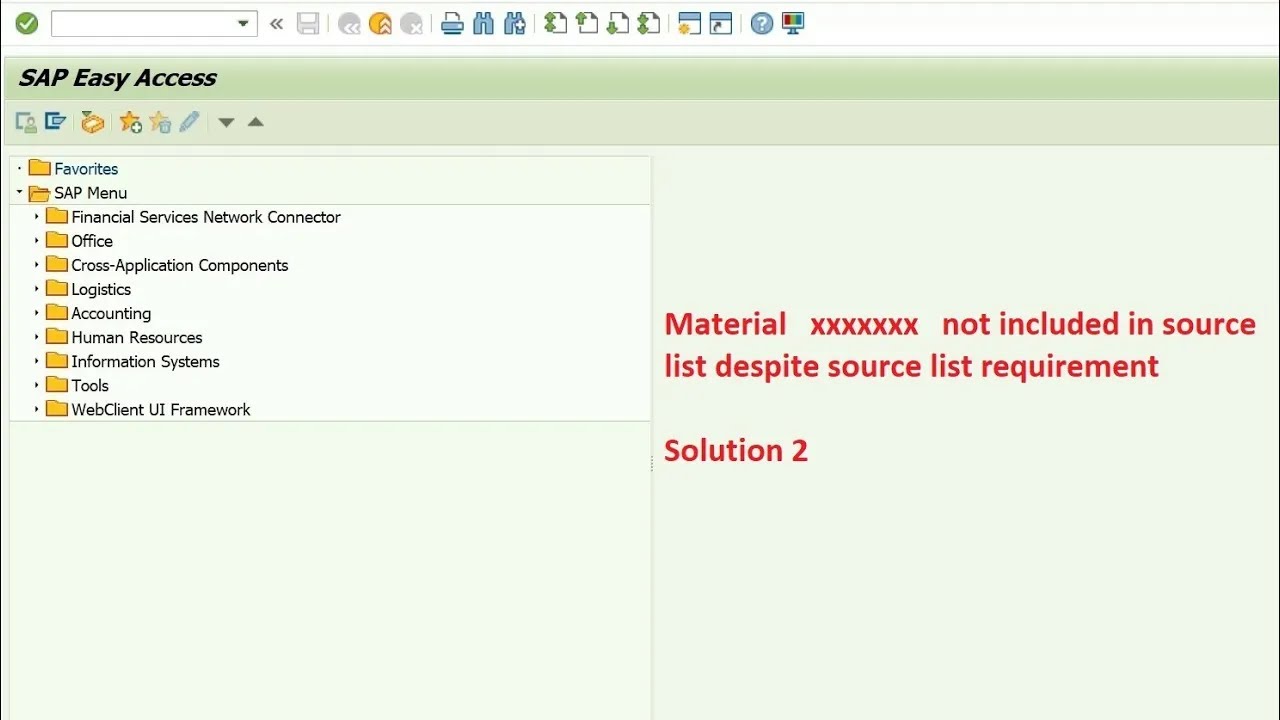Screen dimensions: 1280x720
Task: Expand the Human Resources folder arrow
Action: (37, 336)
